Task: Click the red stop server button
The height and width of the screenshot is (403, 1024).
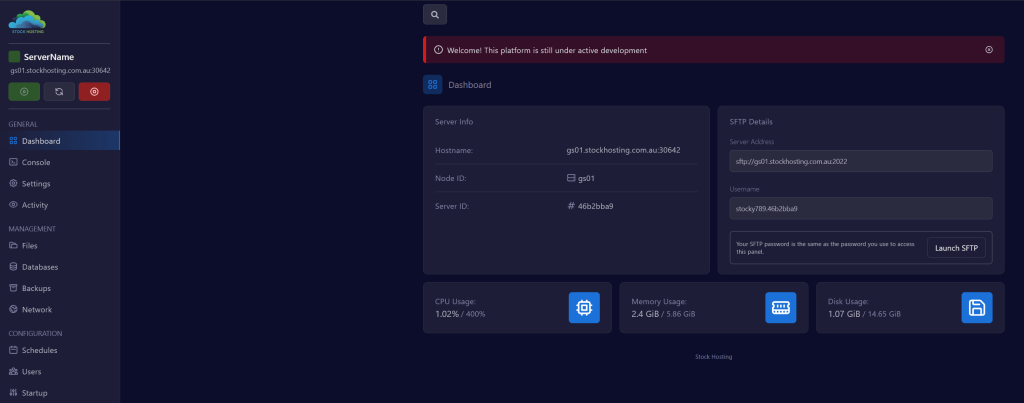Action: click(x=94, y=92)
